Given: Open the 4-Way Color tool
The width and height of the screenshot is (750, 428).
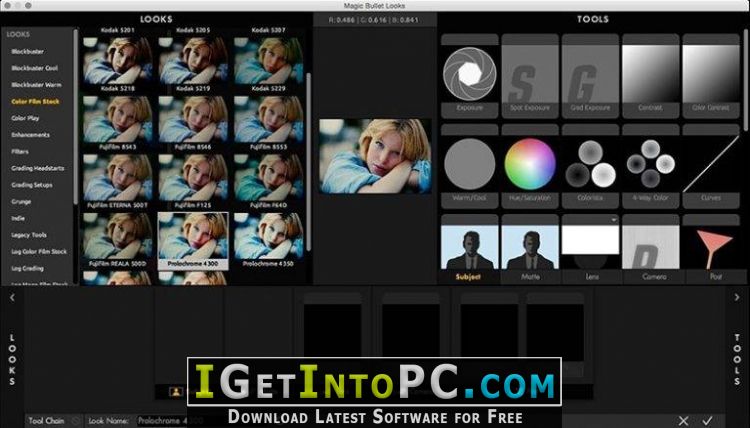Looking at the screenshot, I should (x=651, y=164).
